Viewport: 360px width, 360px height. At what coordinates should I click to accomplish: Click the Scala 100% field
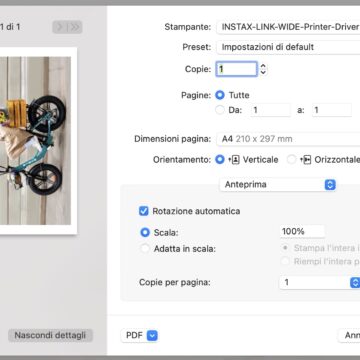tap(302, 231)
